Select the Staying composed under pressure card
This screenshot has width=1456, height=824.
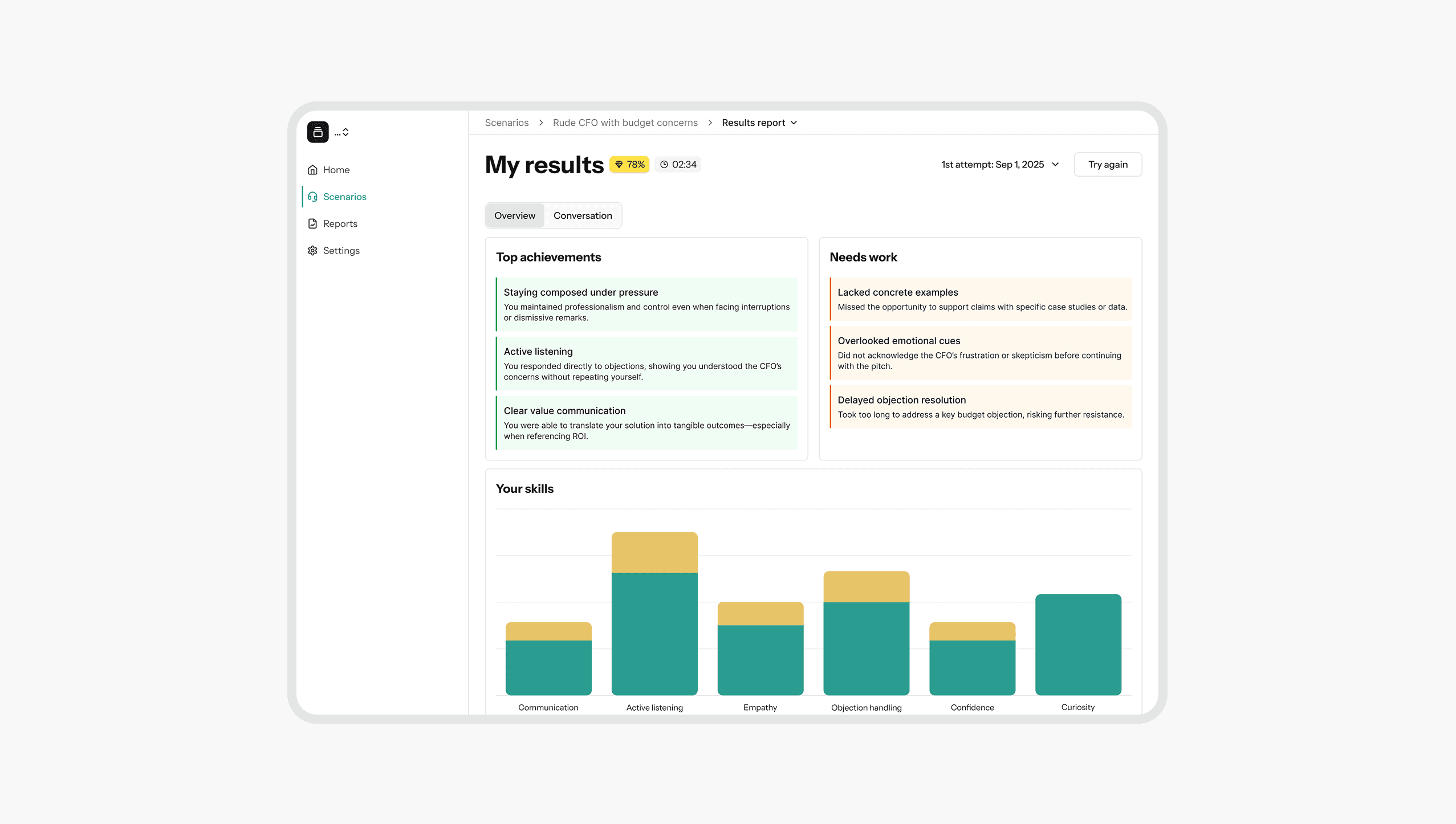click(646, 304)
